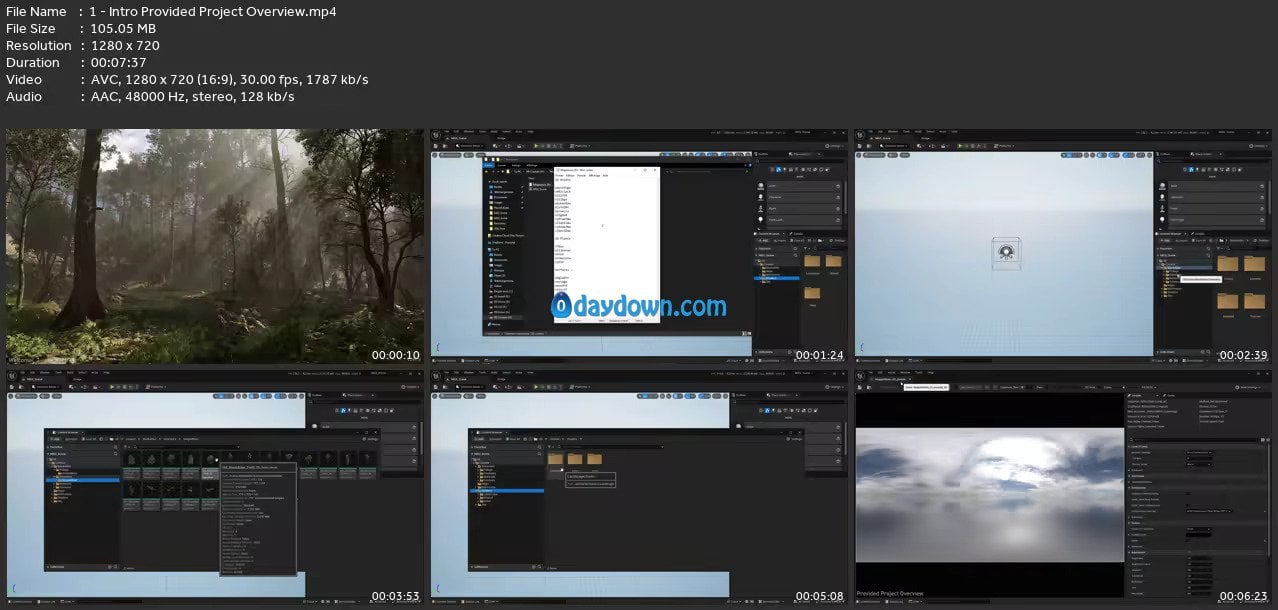
Task: Click the video info line starting with 'AVC'
Action: pos(229,80)
